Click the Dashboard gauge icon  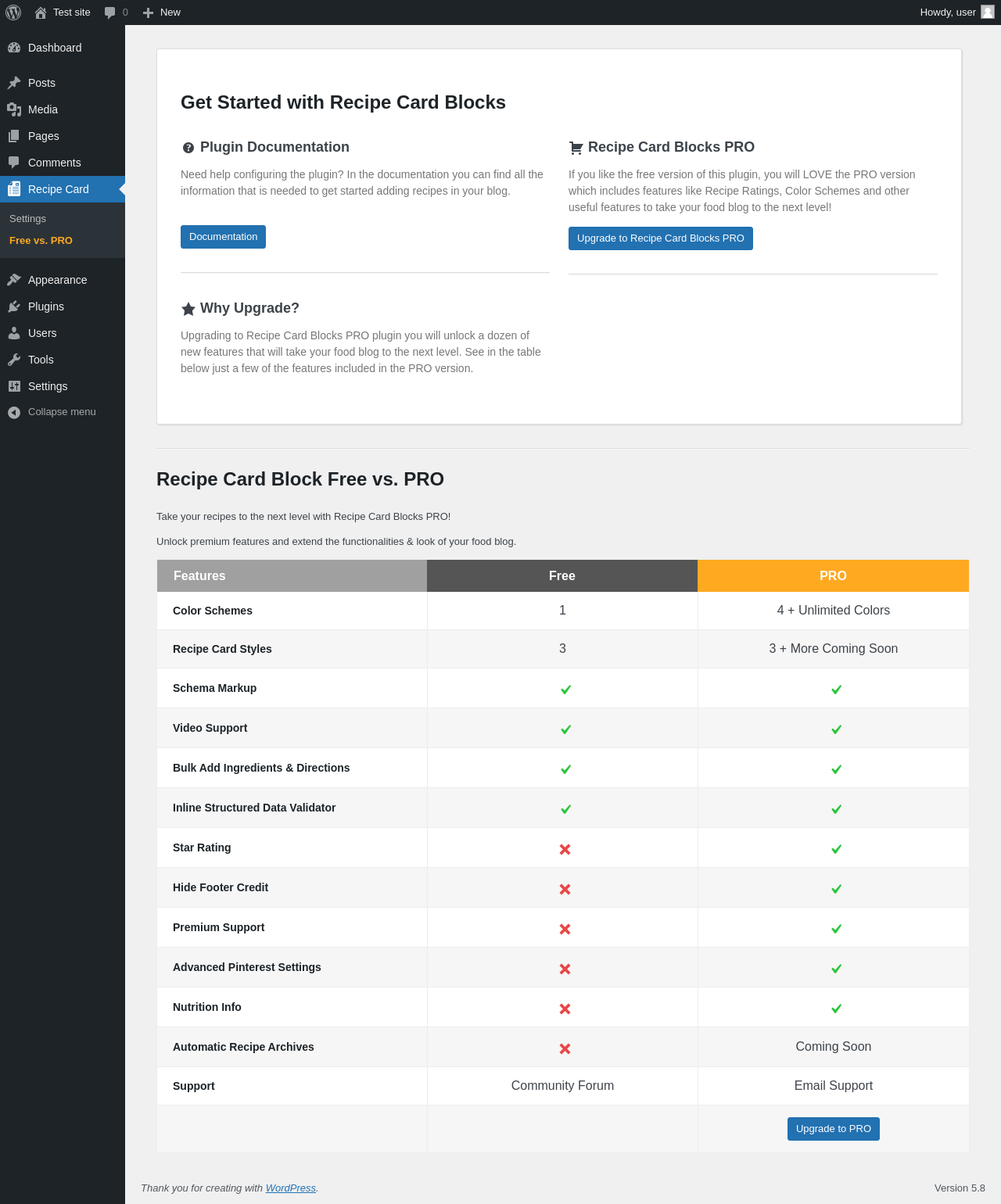14,48
